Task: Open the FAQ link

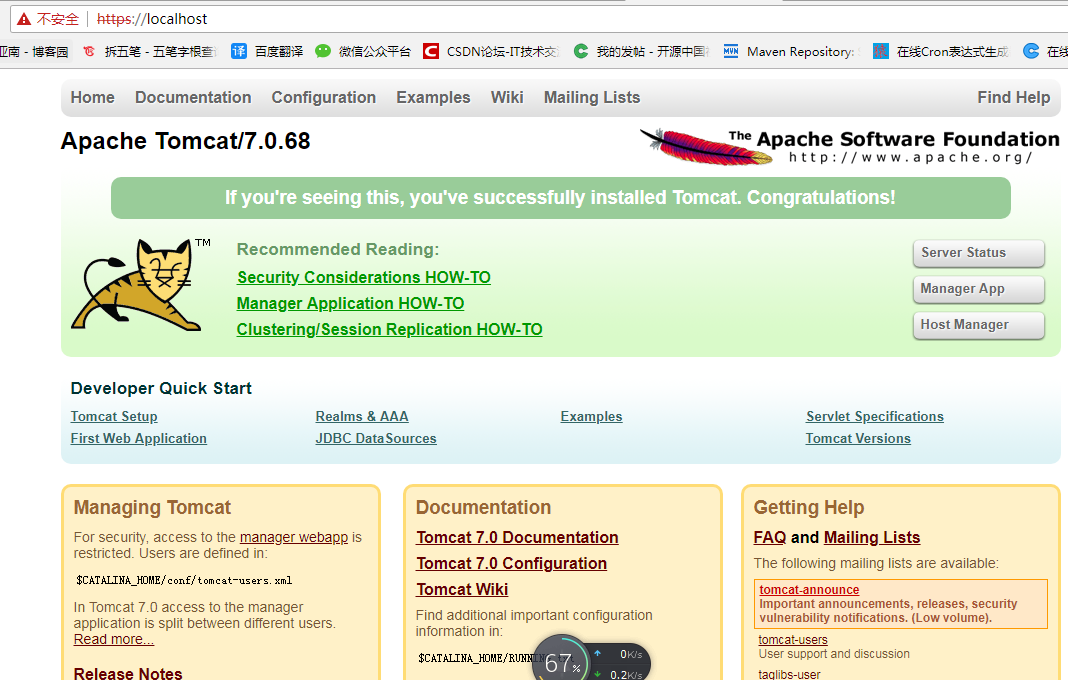Action: click(x=770, y=538)
